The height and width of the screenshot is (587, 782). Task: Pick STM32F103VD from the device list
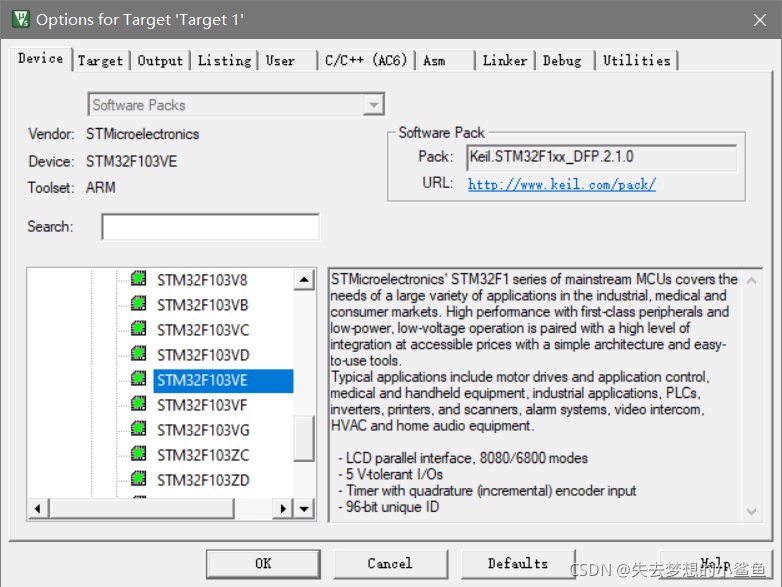[203, 355]
